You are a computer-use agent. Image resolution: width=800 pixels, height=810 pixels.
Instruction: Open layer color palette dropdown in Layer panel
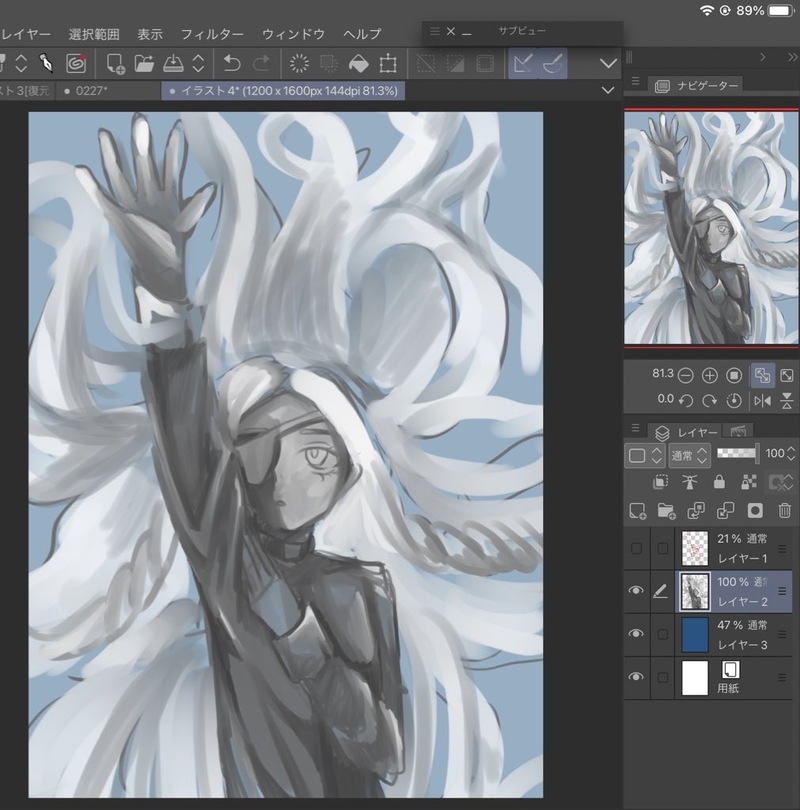click(x=645, y=456)
